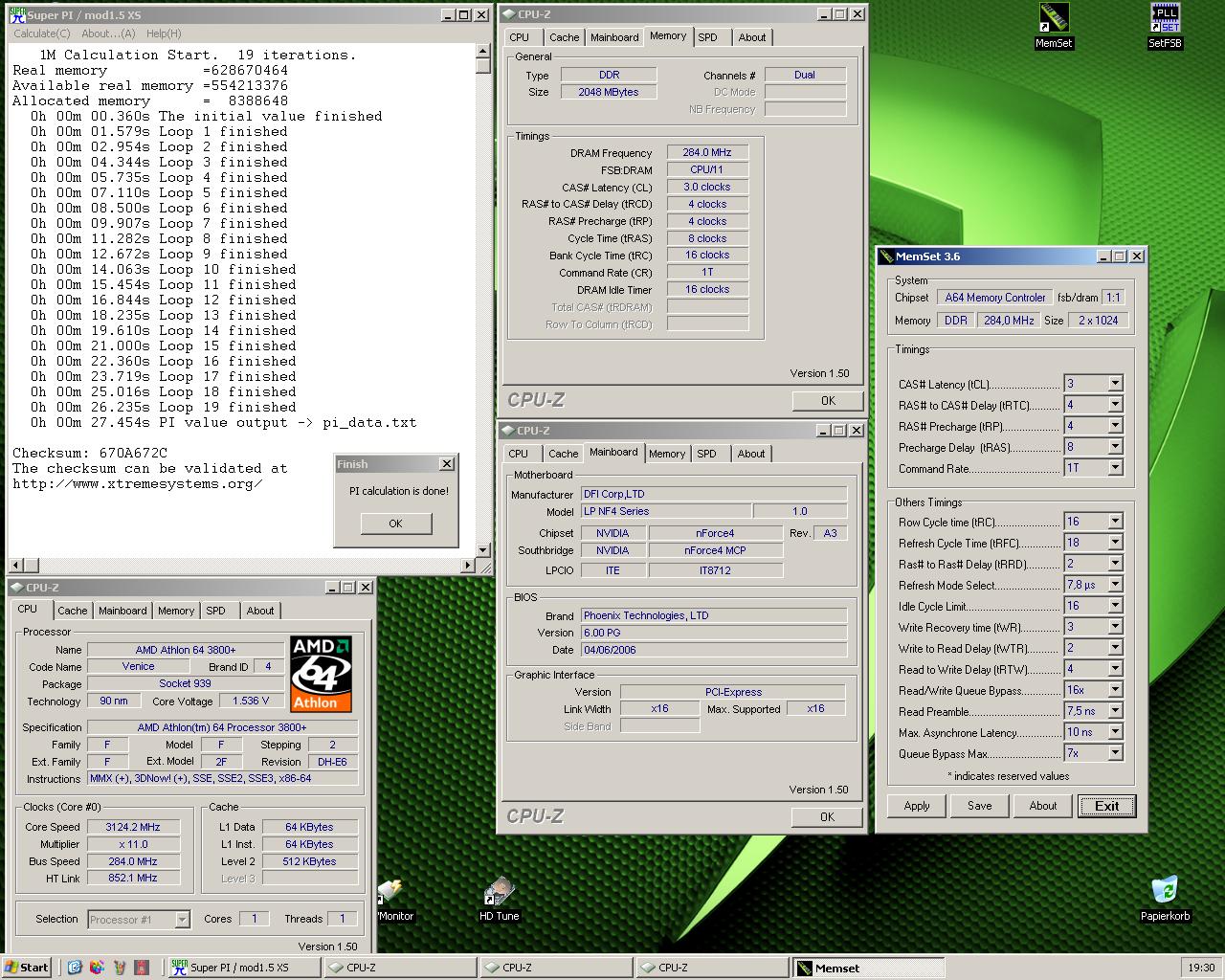Screen dimensions: 1225x980
Task: Click Exit button in MemSet
Action: coord(1106,806)
